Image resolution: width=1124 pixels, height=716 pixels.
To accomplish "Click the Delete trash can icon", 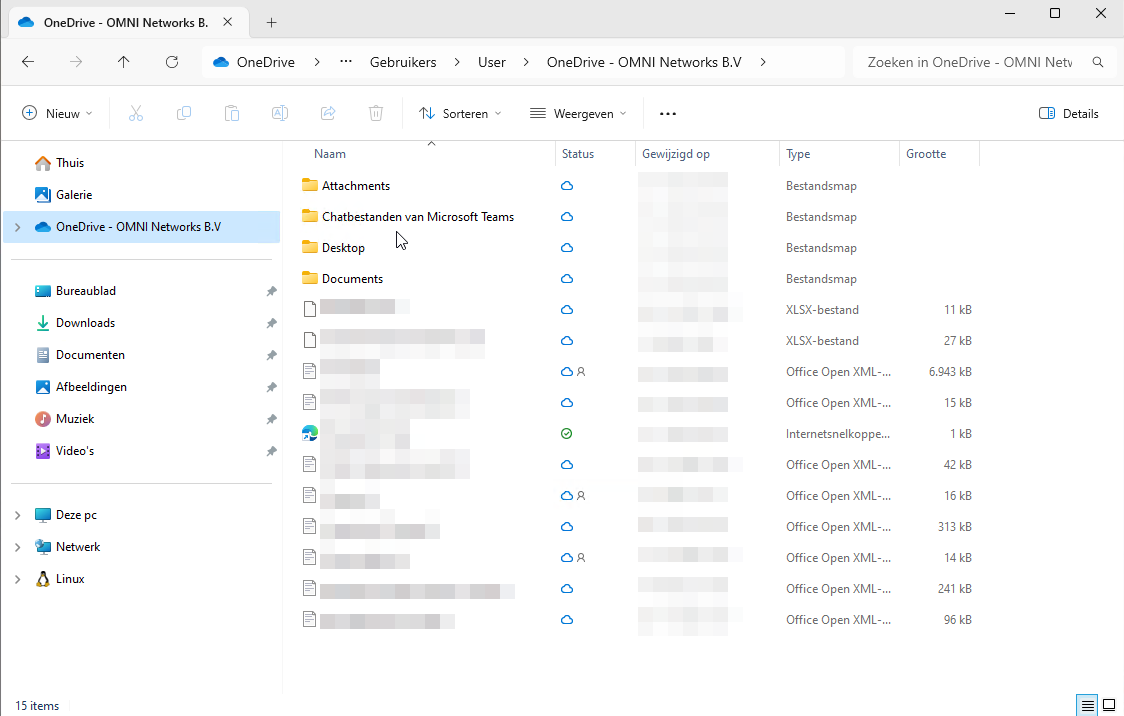I will [376, 114].
